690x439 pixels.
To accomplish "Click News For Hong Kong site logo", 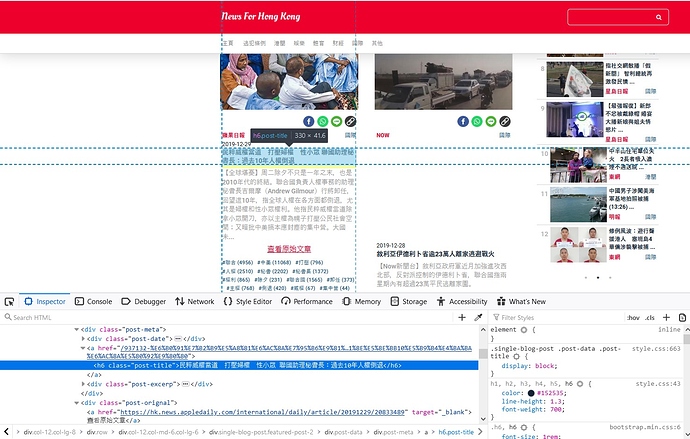I will 261,17.
